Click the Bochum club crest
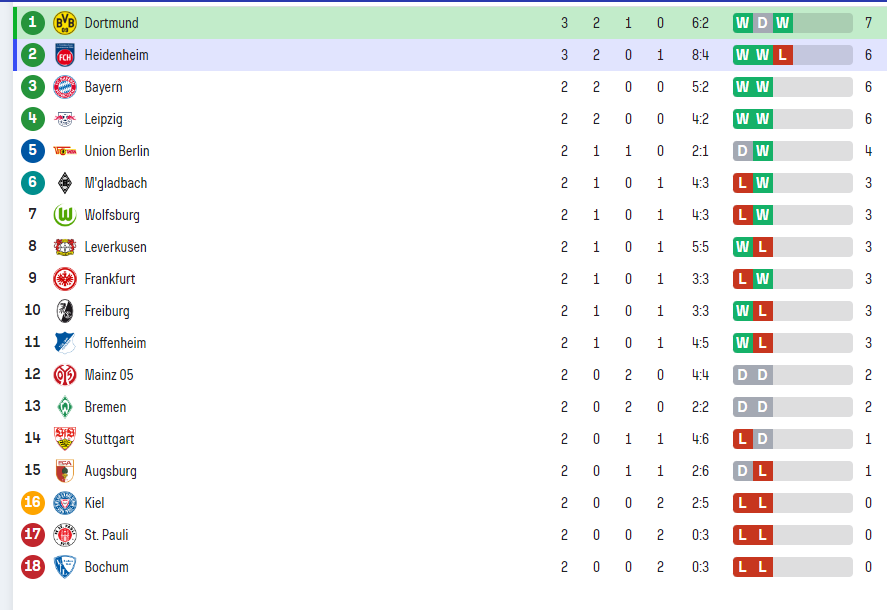This screenshot has width=887, height=610. 64,567
